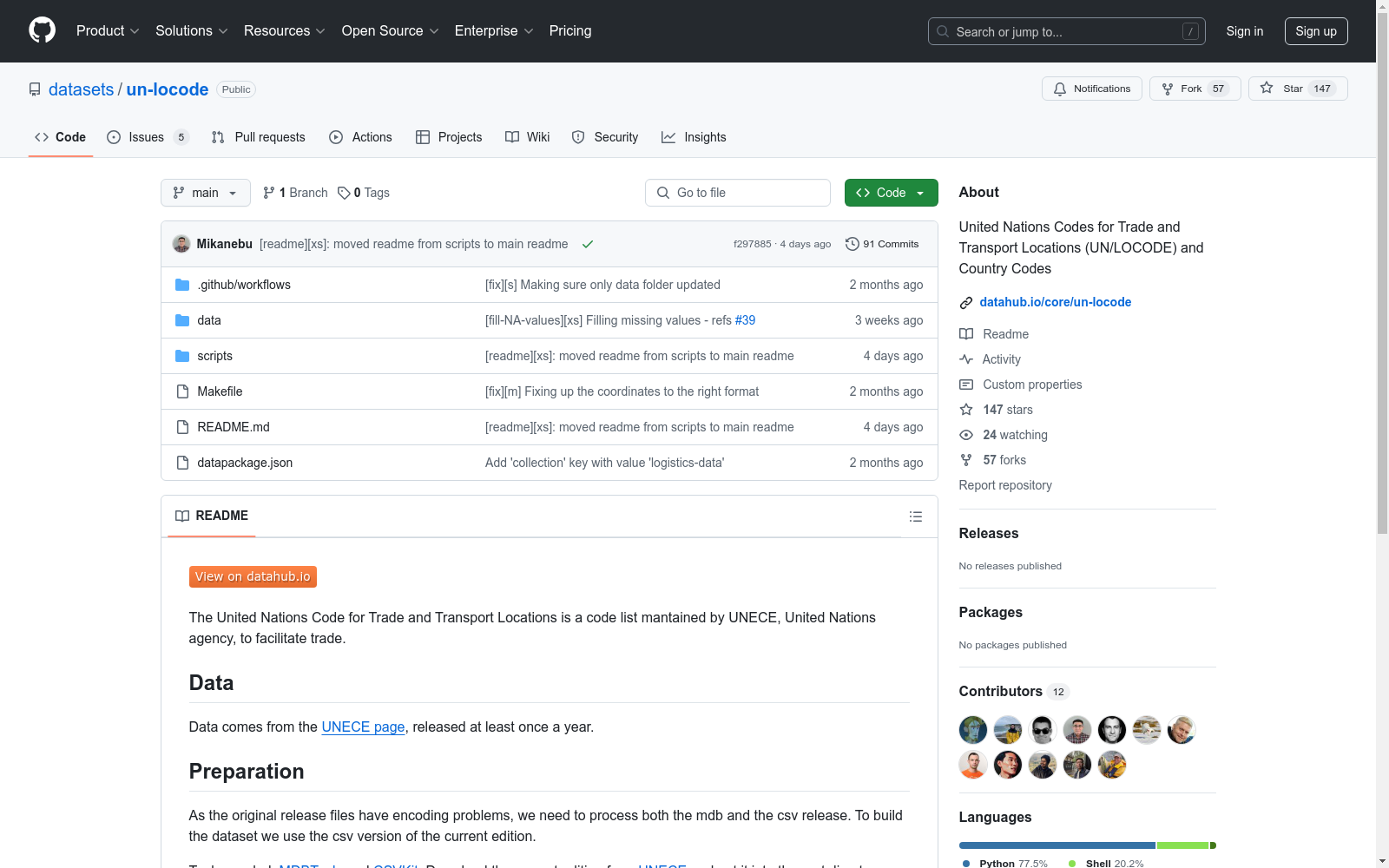Screen dimensions: 1389x868
Task: Expand the Enterprise menu
Action: coord(494,31)
